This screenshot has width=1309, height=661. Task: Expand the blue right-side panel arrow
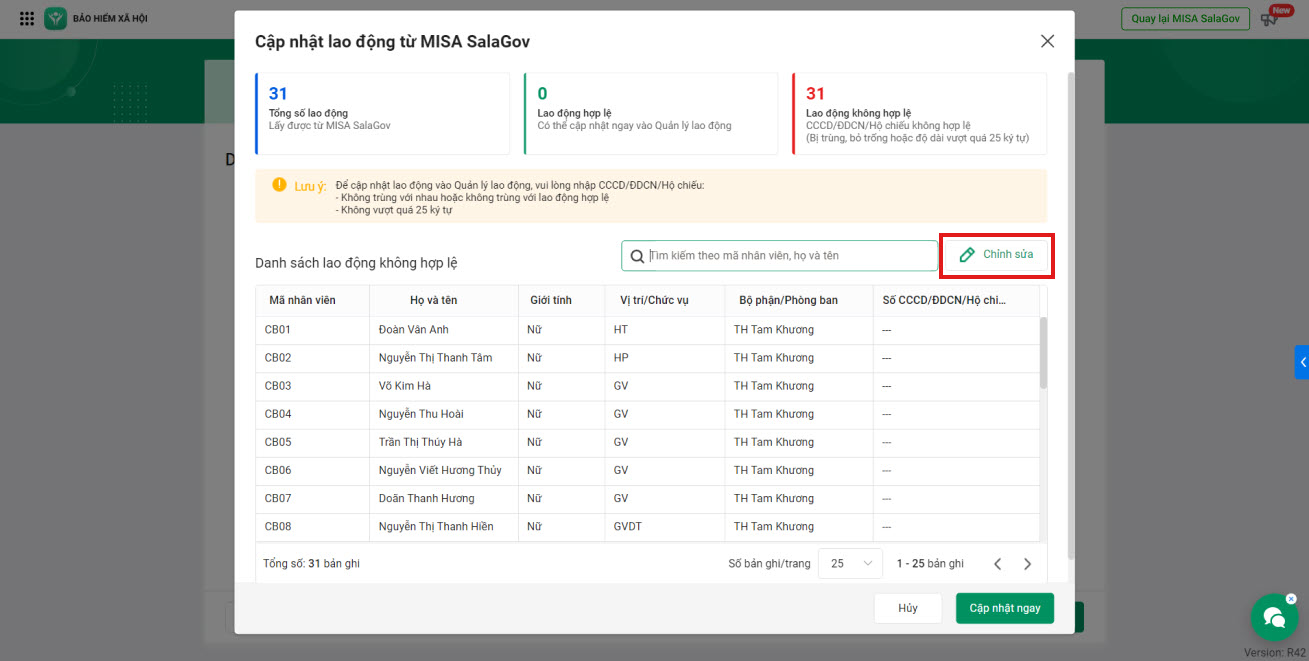(x=1302, y=362)
